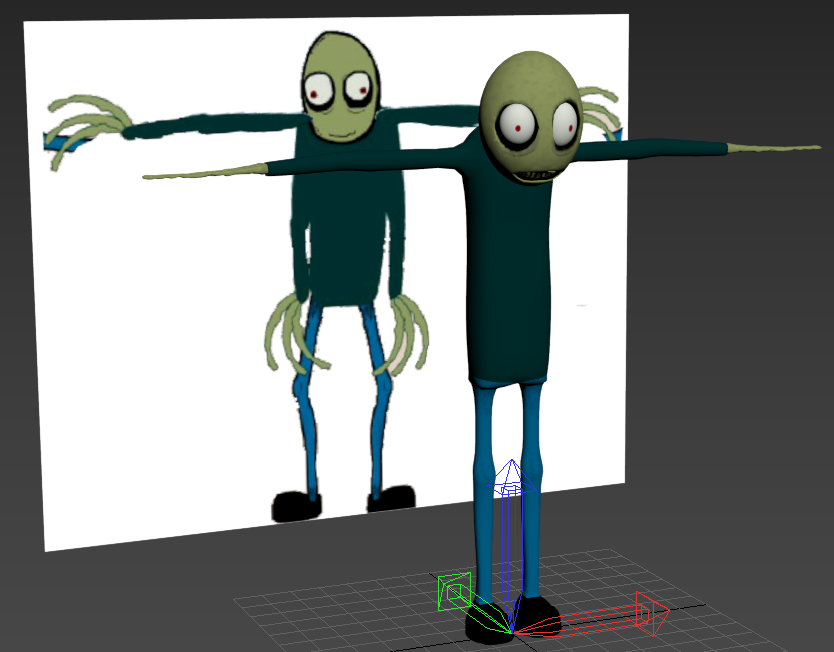
Task: Click the 3D model's left eyeball
Action: click(x=516, y=127)
